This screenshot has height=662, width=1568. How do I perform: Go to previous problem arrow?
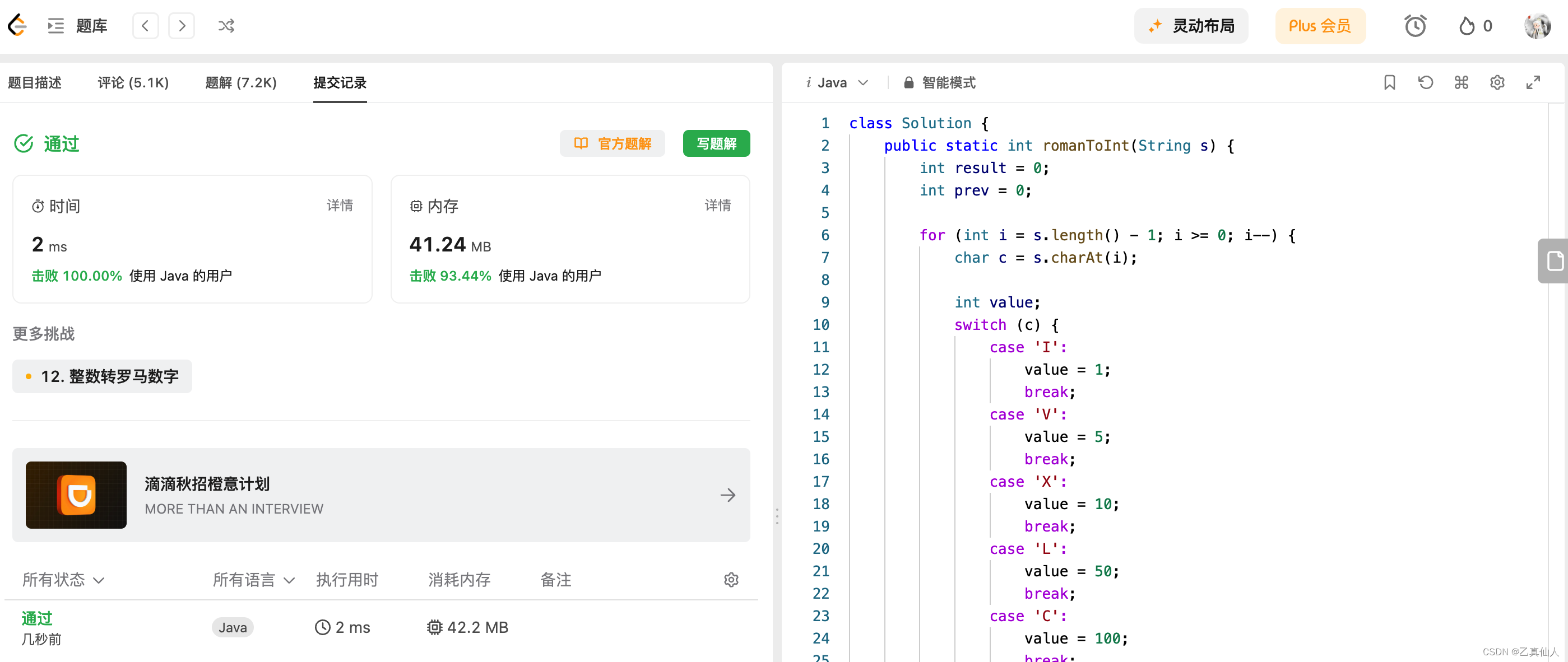click(146, 26)
